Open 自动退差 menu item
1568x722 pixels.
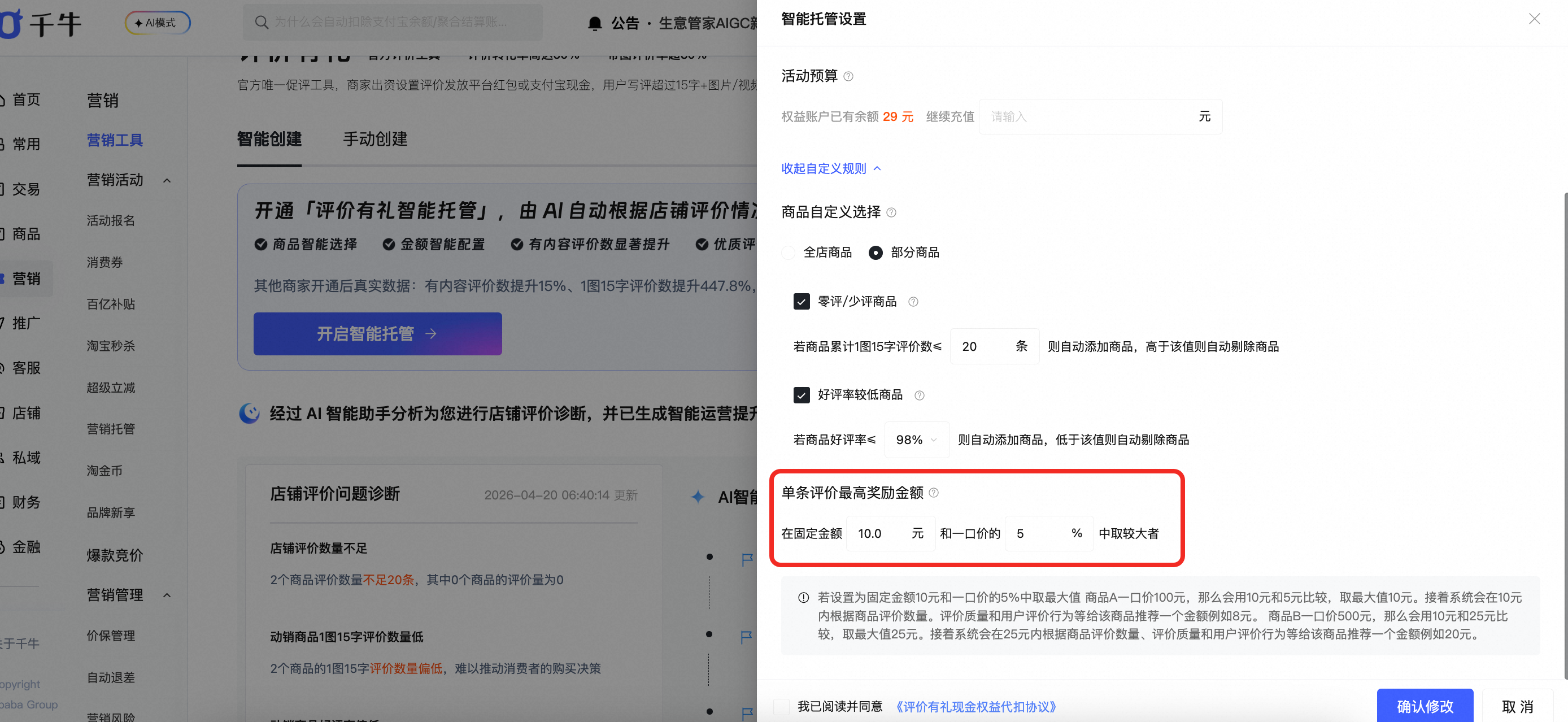click(x=111, y=677)
